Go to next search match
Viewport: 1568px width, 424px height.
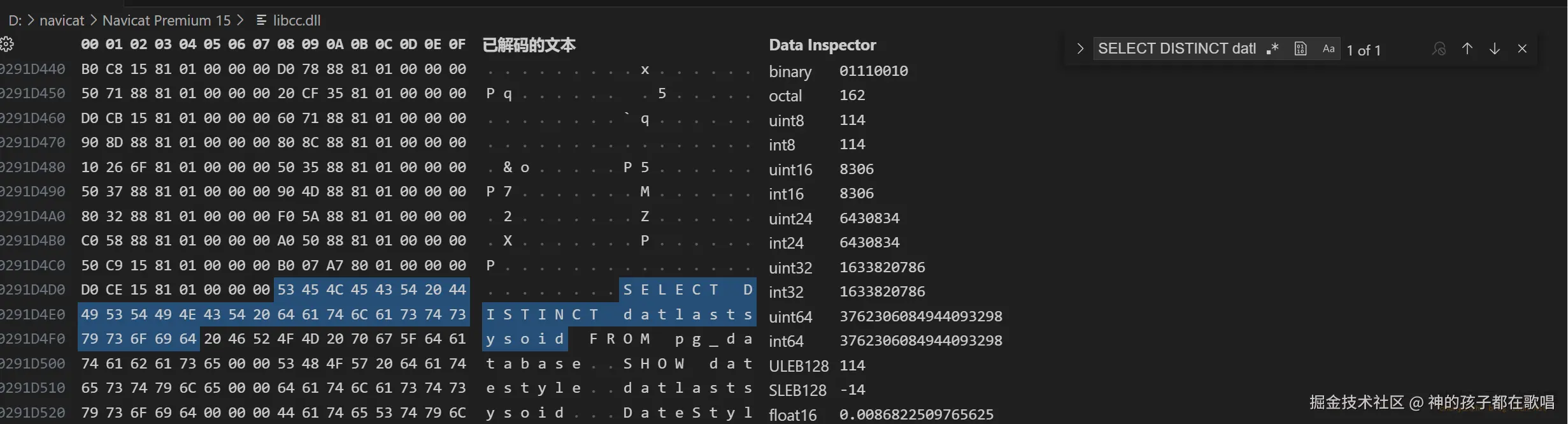tap(1495, 49)
